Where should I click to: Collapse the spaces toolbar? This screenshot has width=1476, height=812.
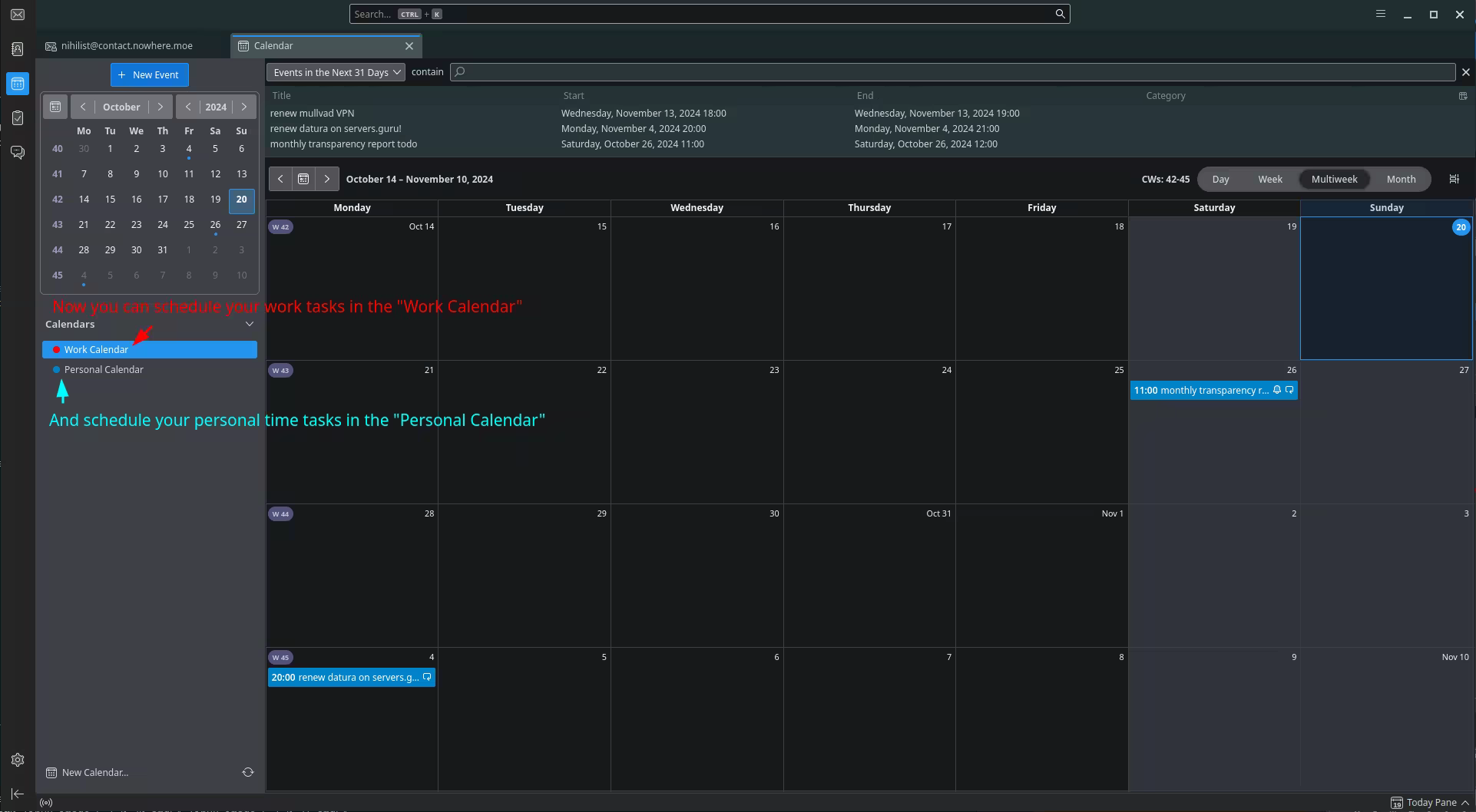click(18, 794)
